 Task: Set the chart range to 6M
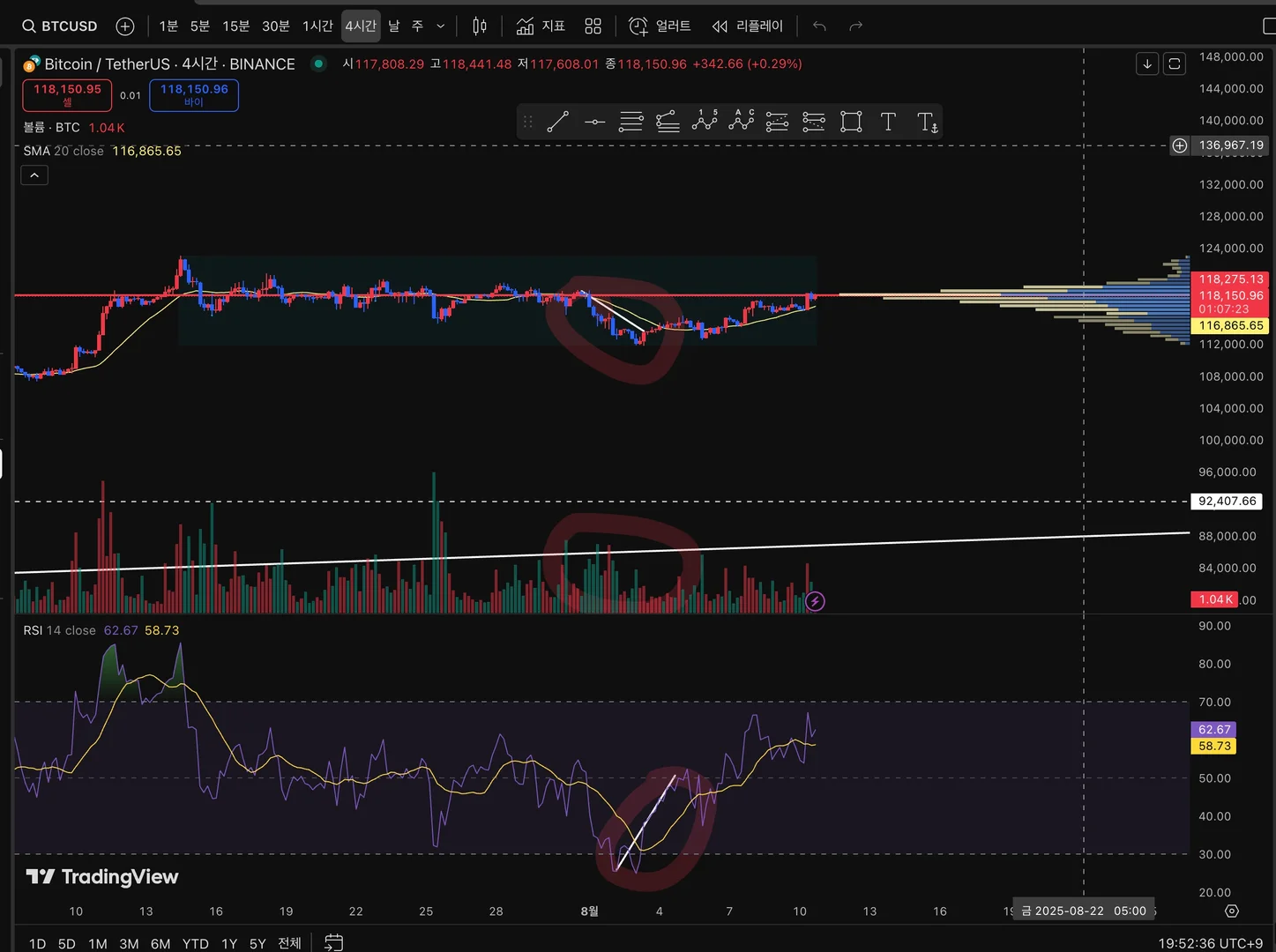coord(160,943)
